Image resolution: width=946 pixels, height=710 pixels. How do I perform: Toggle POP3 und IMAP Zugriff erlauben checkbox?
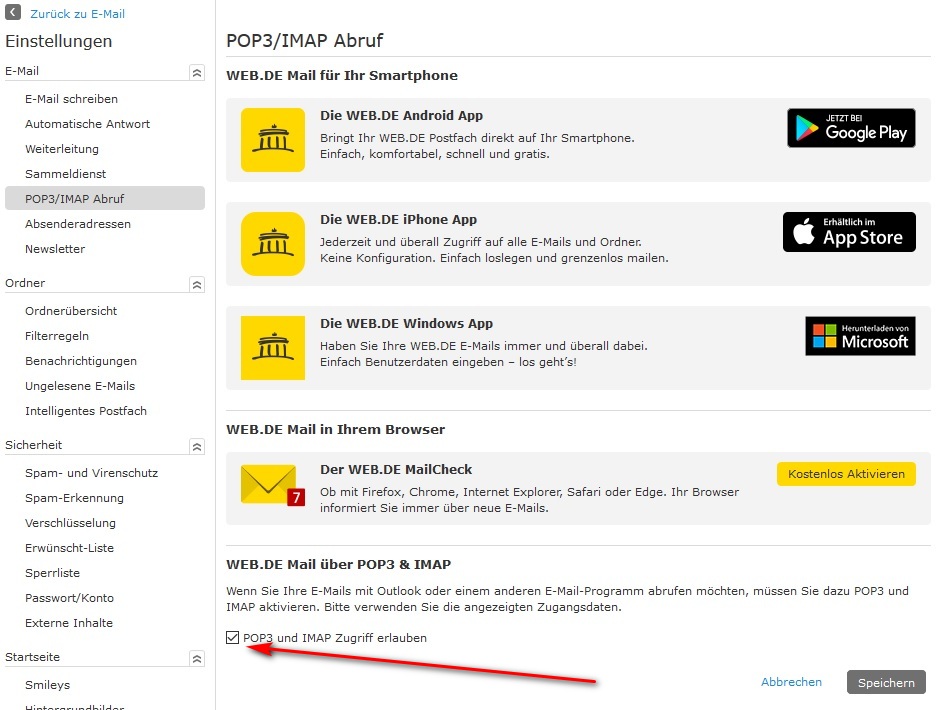[233, 638]
